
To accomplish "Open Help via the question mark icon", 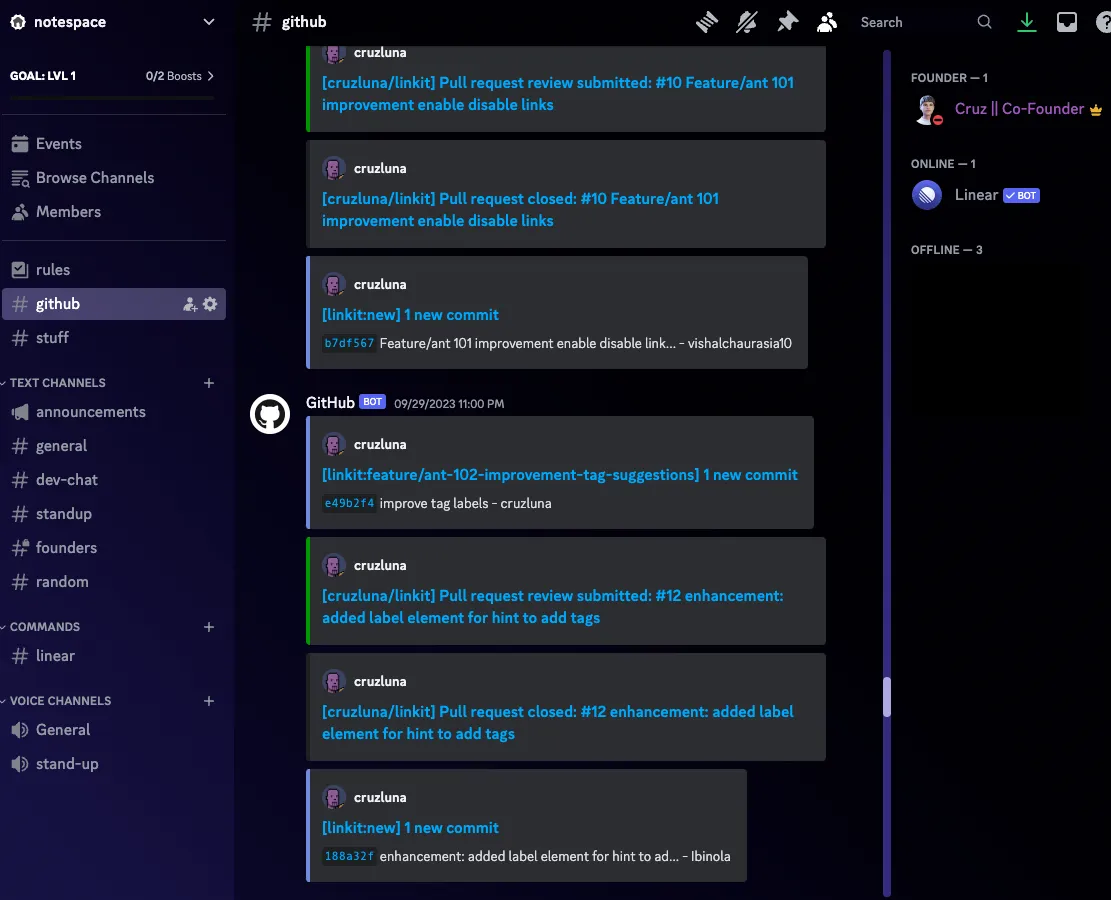I will 1102,21.
